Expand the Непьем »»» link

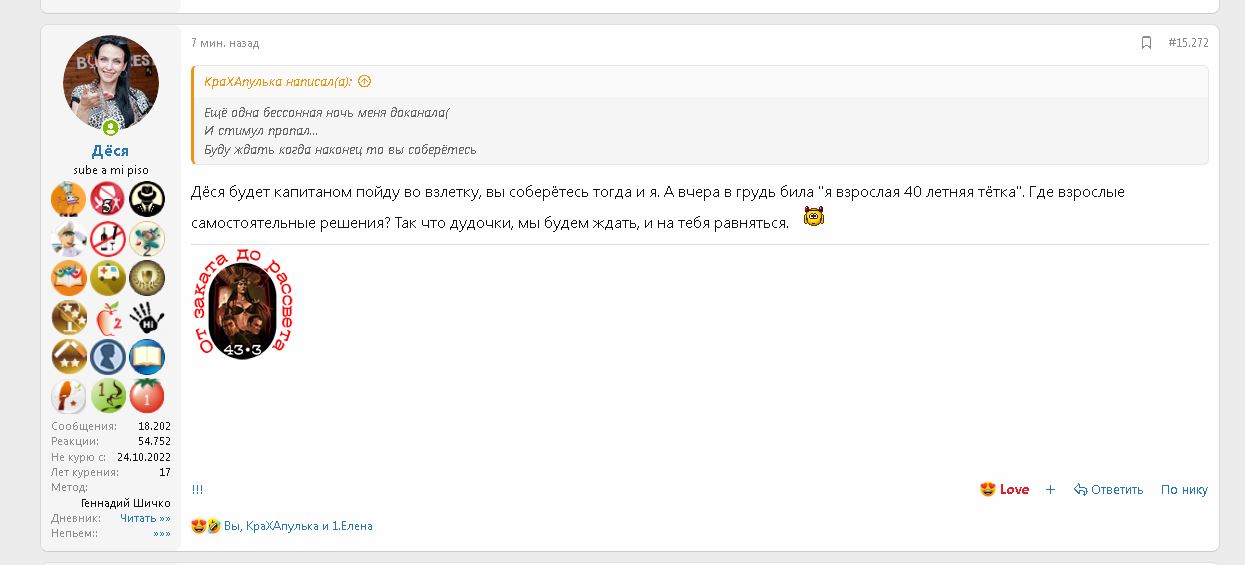coord(161,534)
